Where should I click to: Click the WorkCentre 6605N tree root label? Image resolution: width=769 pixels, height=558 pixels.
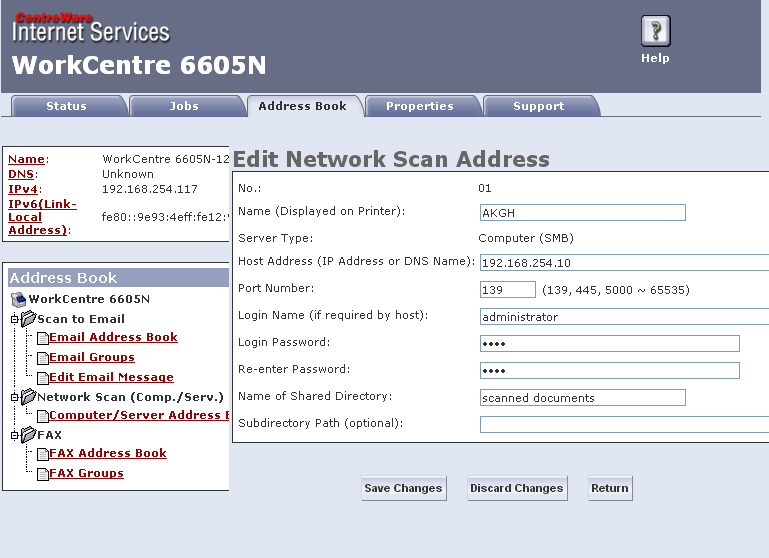coord(89,299)
